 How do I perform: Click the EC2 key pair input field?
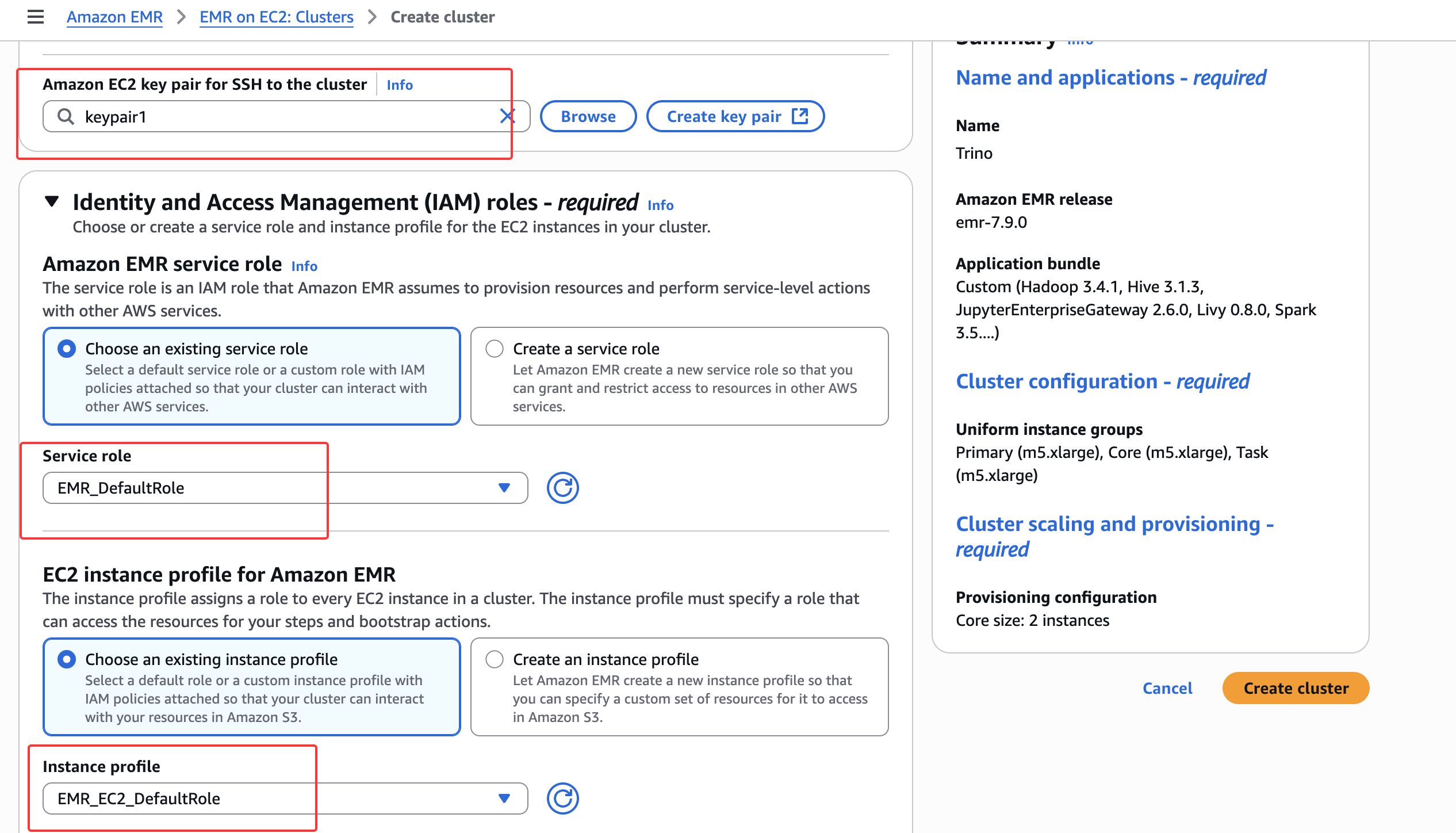(x=286, y=116)
